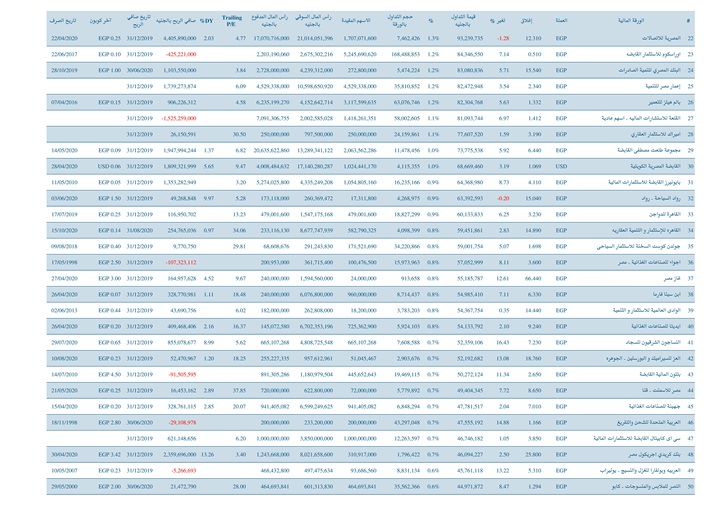Click trading volume '168,488,853'
Viewport: 720px width, 509px height.
point(405,55)
